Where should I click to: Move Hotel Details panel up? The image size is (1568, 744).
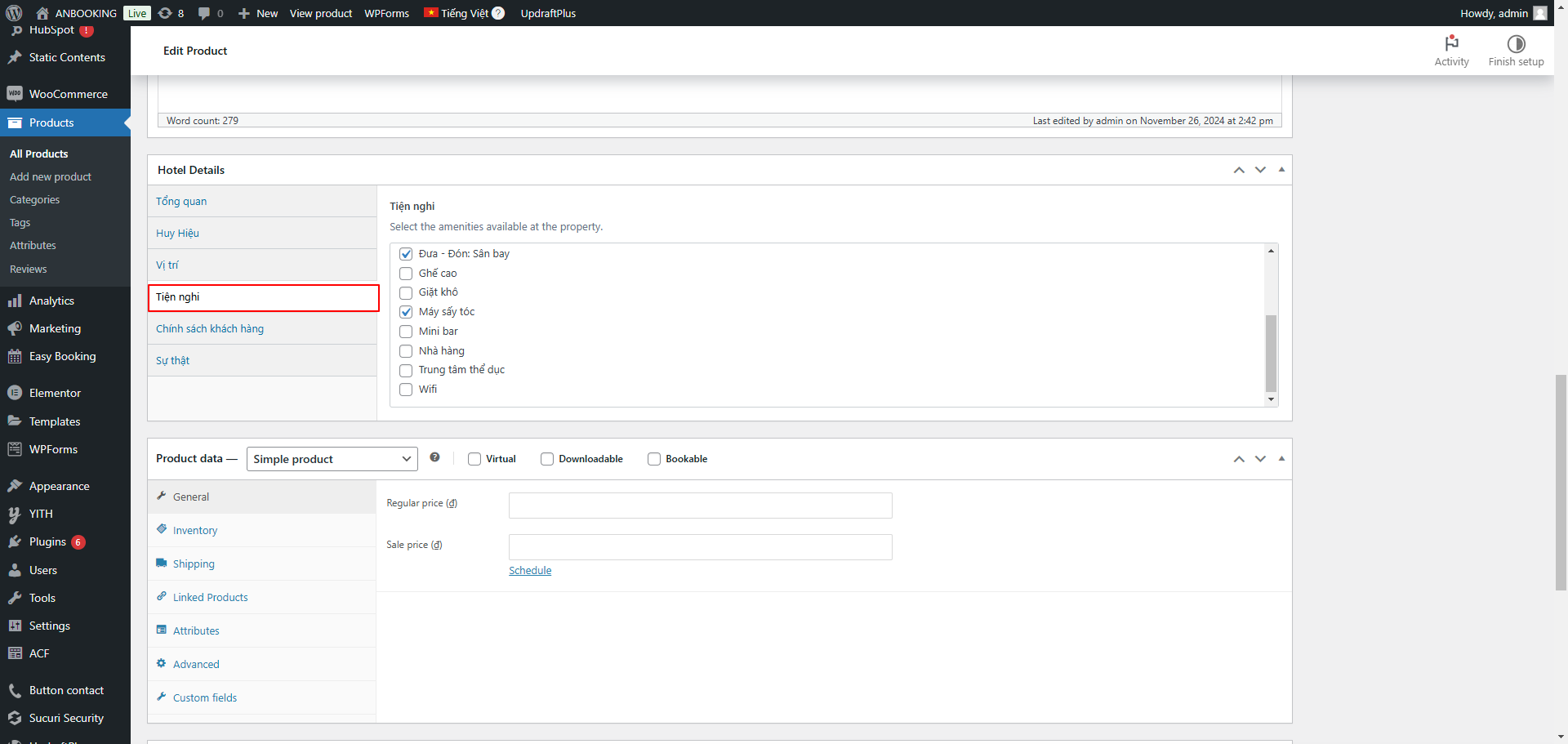[1239, 170]
